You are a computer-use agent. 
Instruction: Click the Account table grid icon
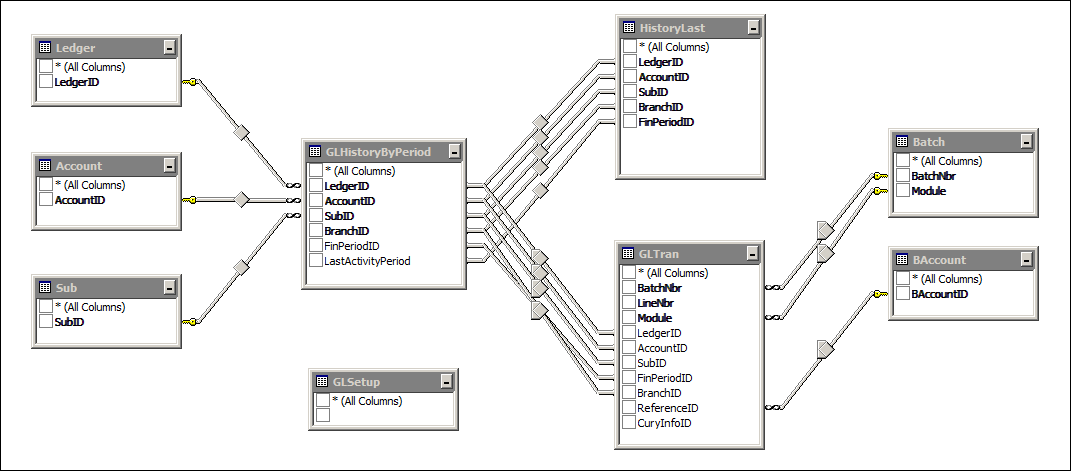[x=45, y=166]
